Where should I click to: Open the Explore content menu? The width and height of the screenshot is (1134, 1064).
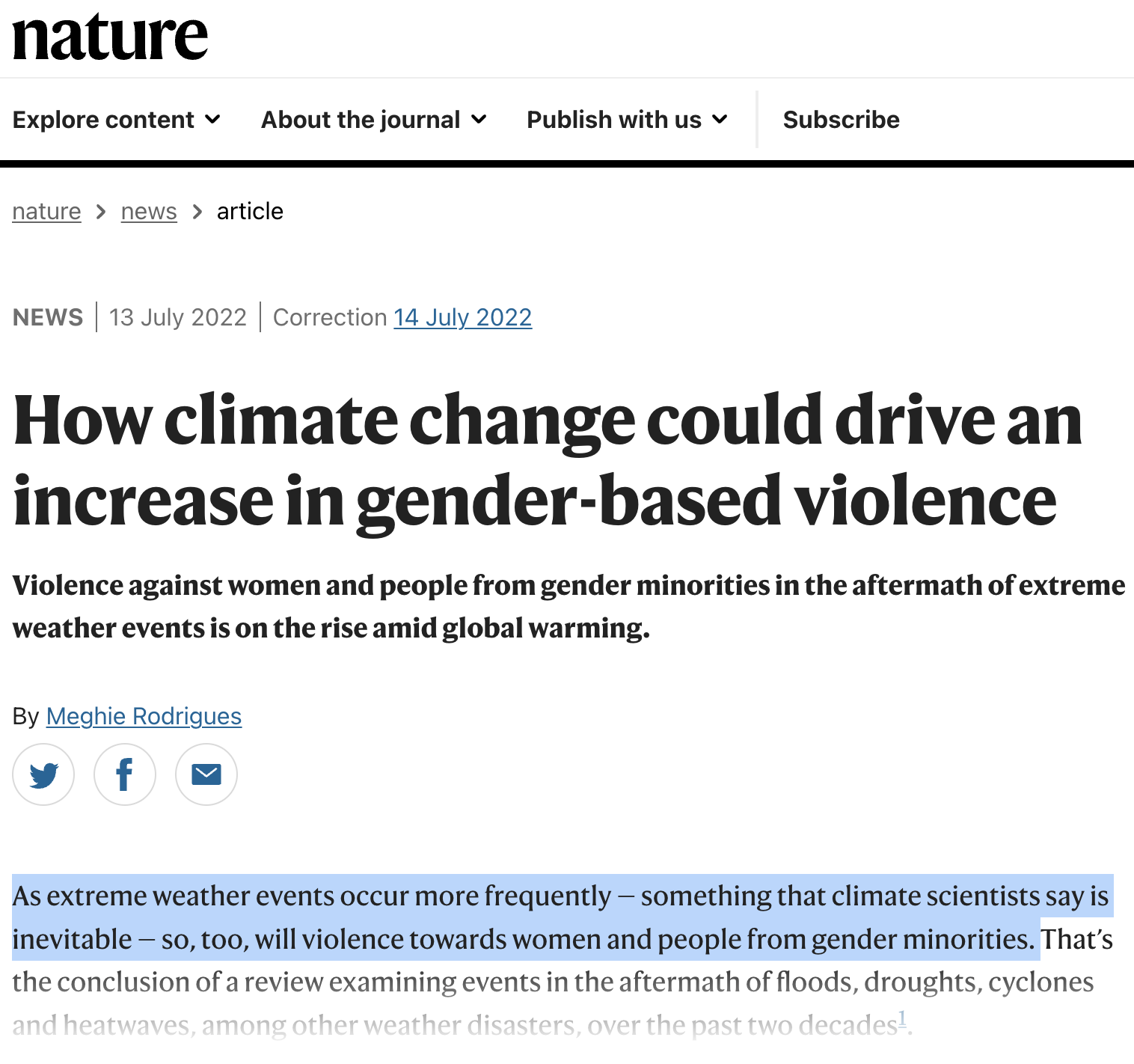coord(104,120)
